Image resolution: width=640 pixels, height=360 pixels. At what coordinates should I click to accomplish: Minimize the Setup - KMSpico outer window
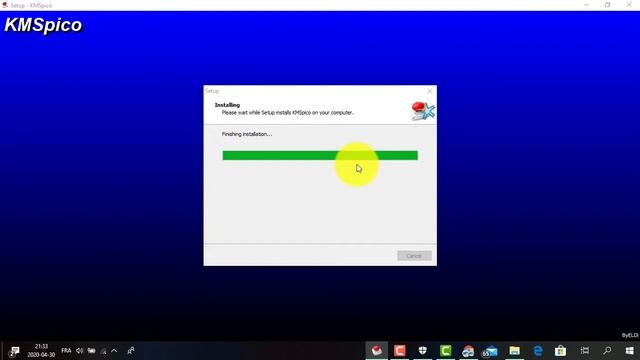pos(587,5)
